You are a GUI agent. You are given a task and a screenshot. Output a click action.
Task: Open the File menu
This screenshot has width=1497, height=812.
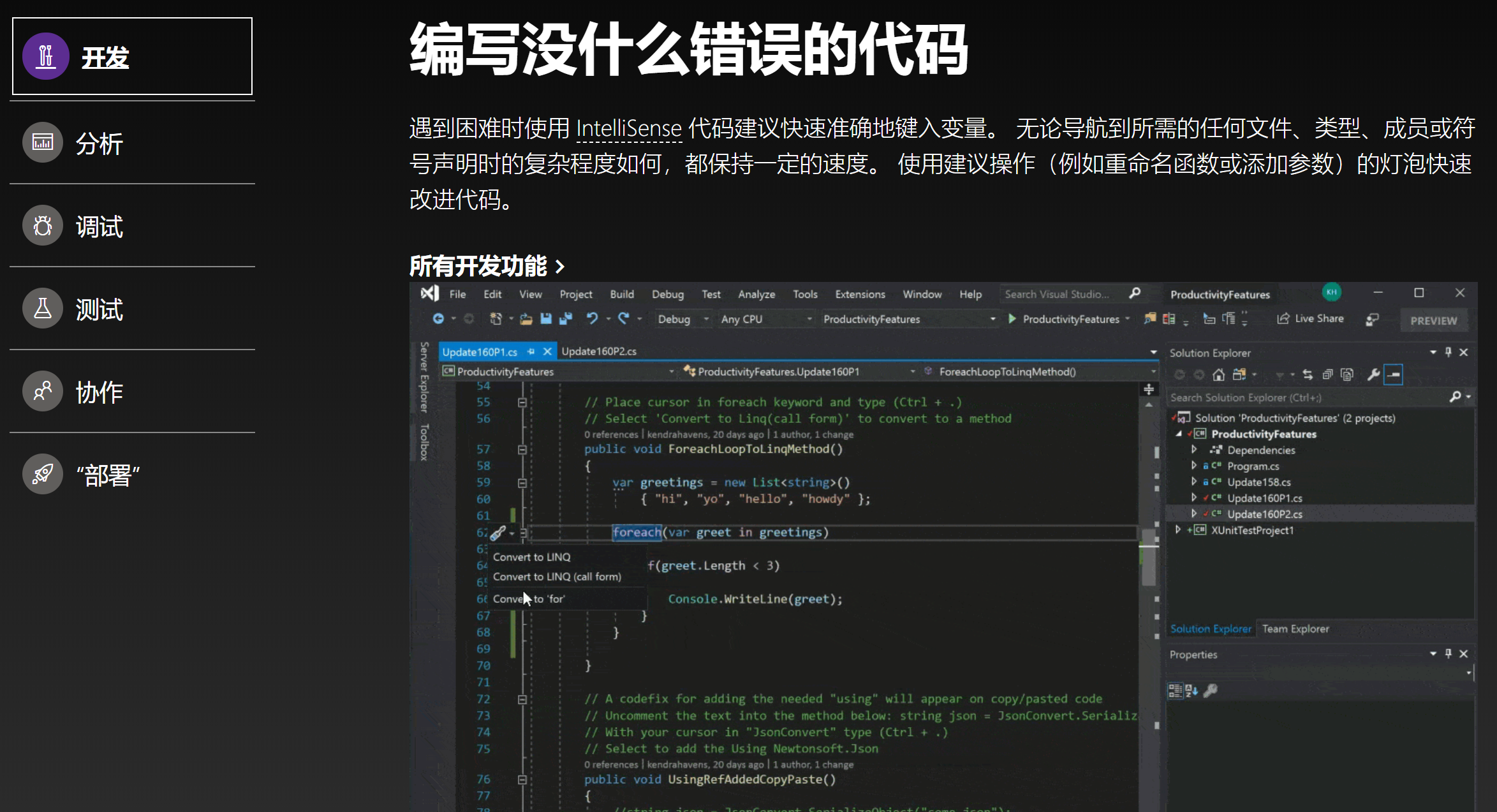[457, 294]
